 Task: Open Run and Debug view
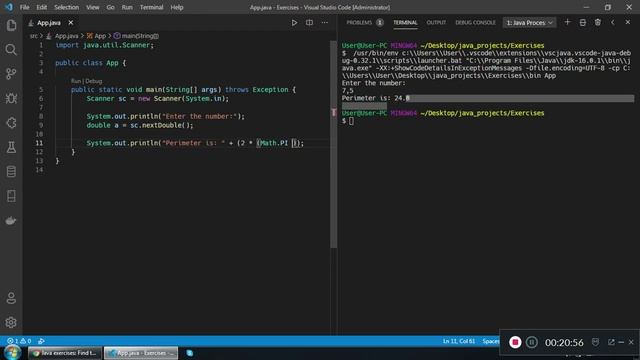pos(11,98)
